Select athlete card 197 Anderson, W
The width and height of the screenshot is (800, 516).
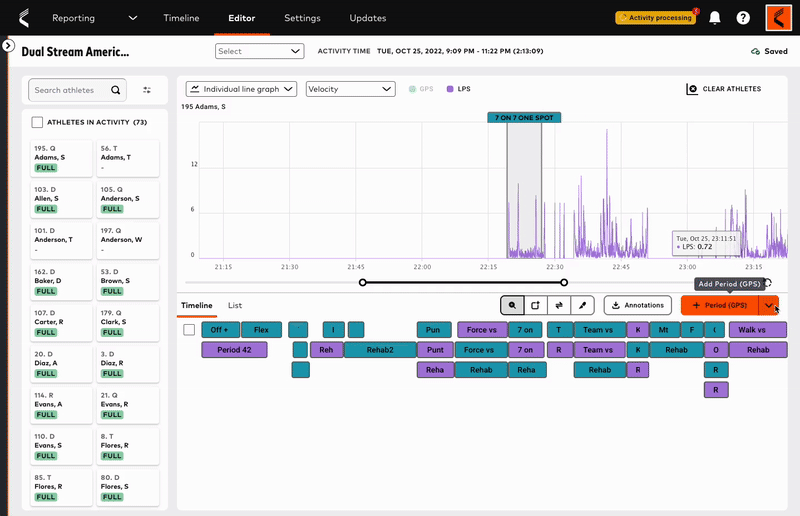[x=128, y=241]
